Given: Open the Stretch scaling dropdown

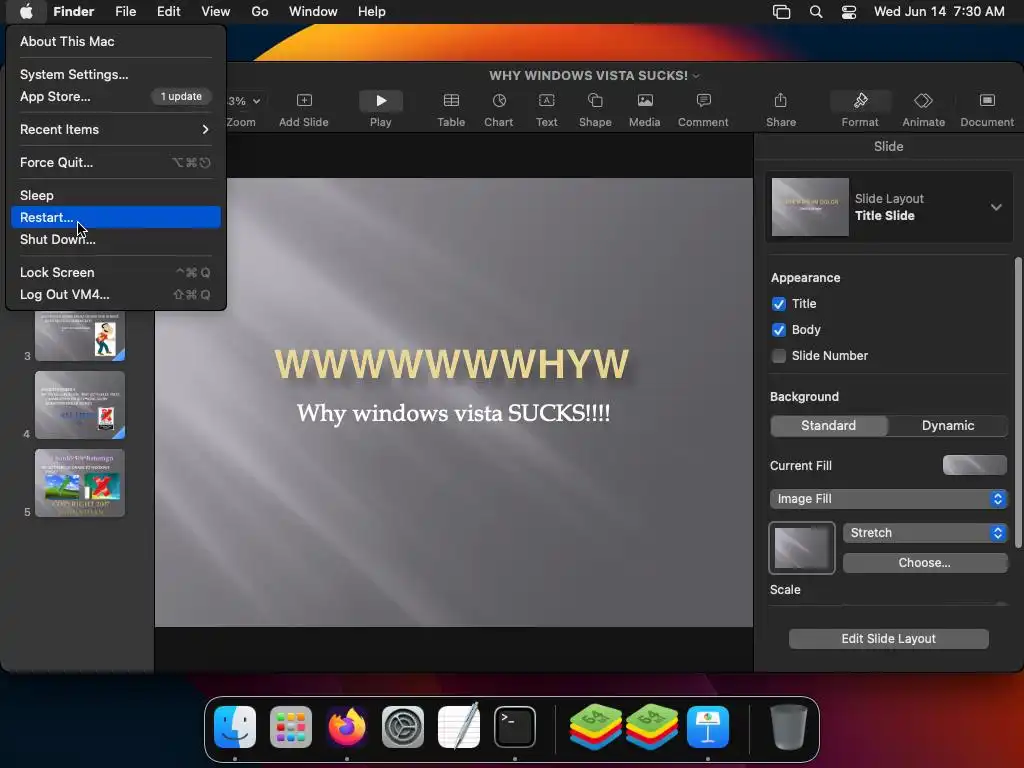Looking at the screenshot, I should tap(925, 533).
